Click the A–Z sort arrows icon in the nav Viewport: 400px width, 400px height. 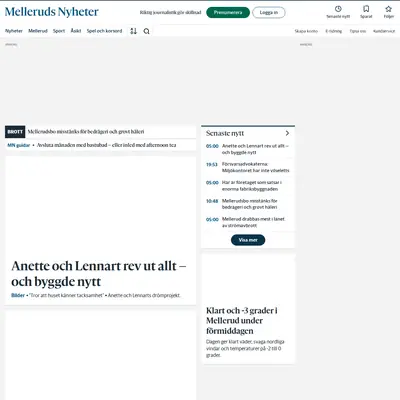click(133, 31)
